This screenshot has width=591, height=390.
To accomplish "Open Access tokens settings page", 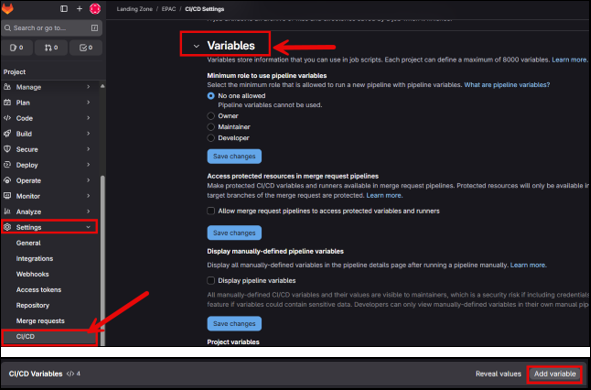I will pyautogui.click(x=38, y=290).
